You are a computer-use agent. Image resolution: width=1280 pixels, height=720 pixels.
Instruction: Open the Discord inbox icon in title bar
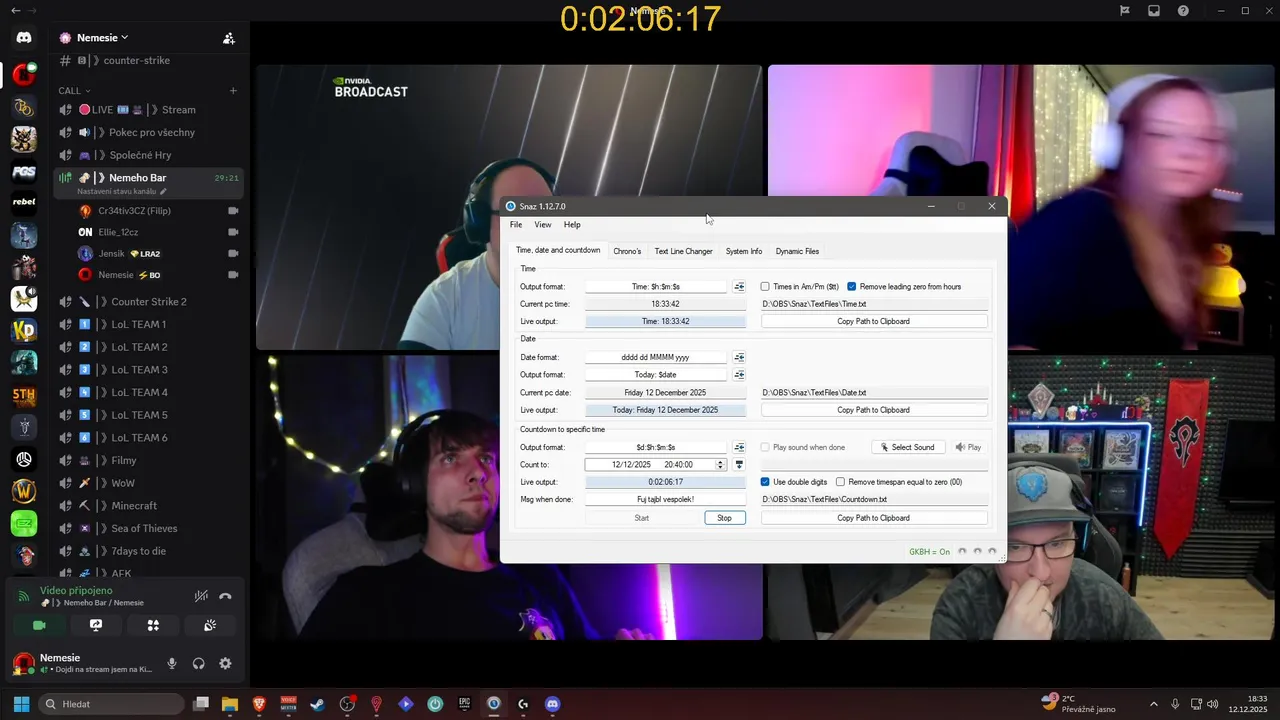pyautogui.click(x=1154, y=11)
